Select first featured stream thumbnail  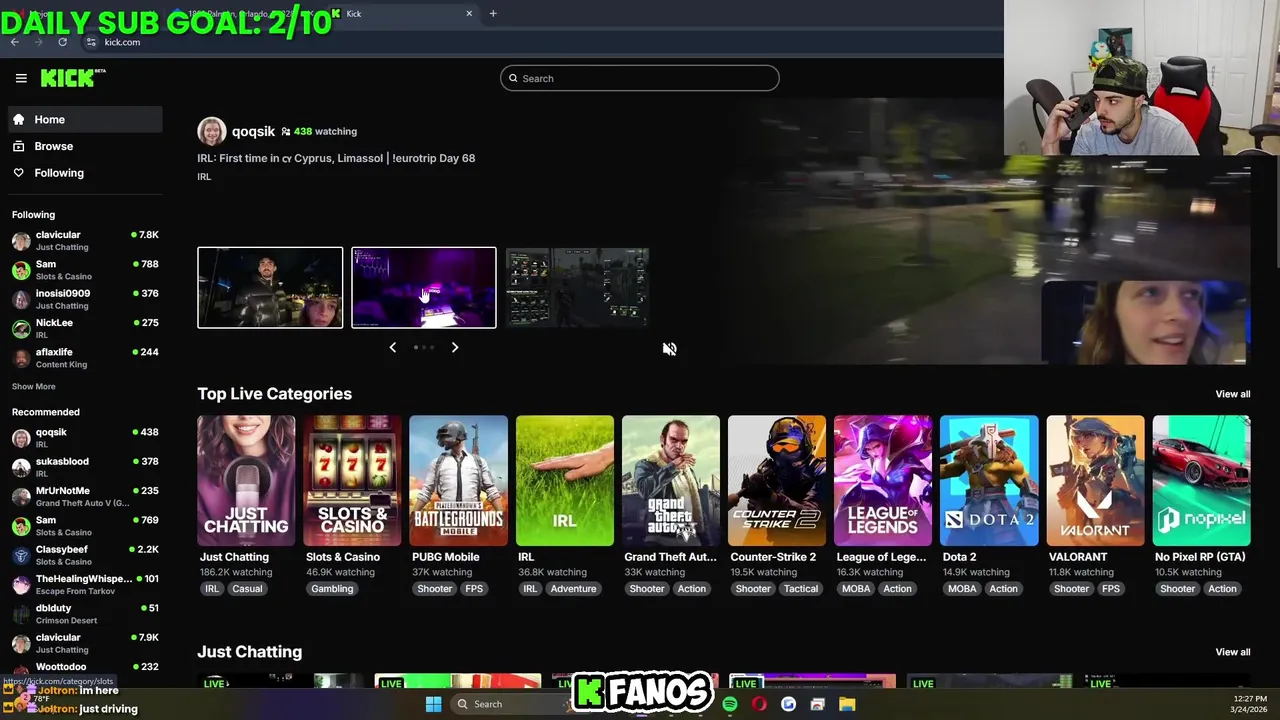pos(270,287)
